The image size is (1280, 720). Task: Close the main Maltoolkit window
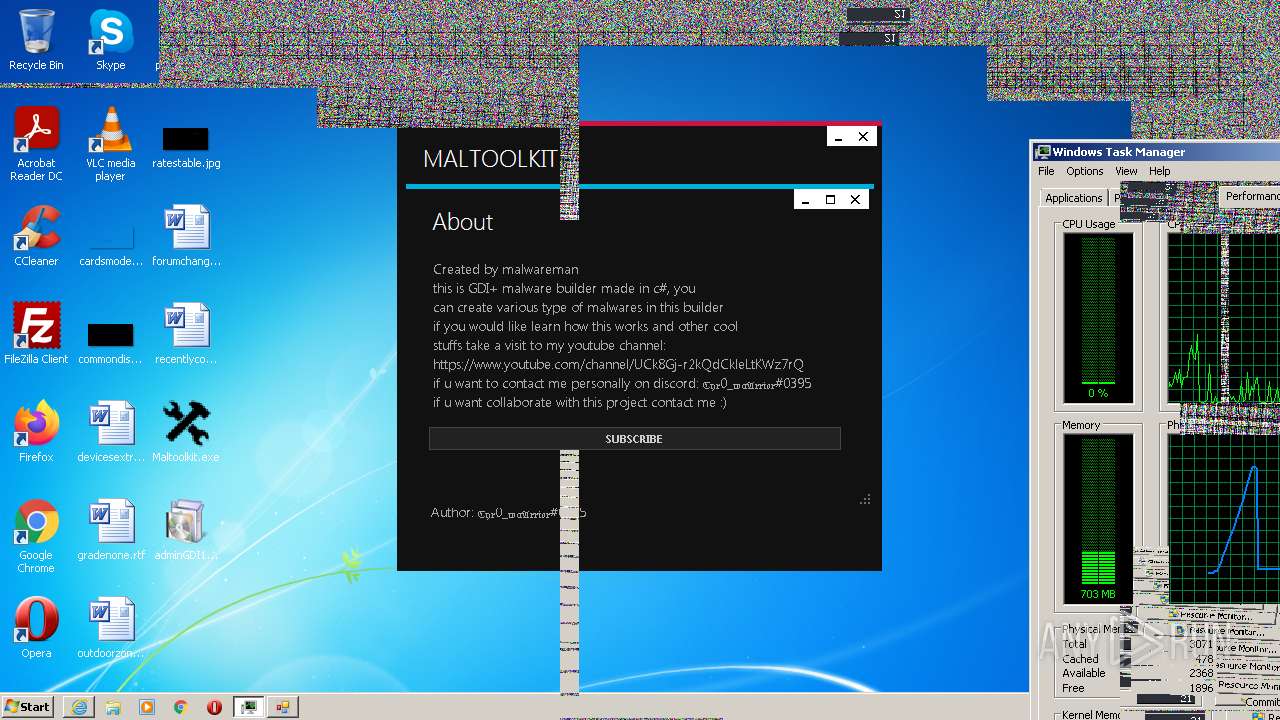click(x=864, y=137)
